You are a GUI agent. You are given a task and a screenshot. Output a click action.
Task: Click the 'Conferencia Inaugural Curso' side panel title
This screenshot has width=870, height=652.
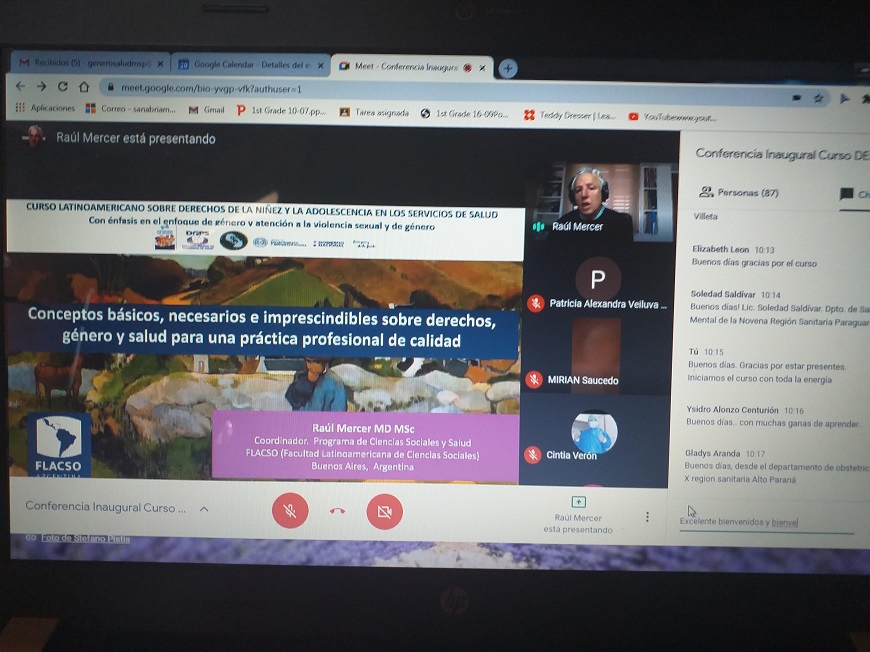[x=782, y=154]
